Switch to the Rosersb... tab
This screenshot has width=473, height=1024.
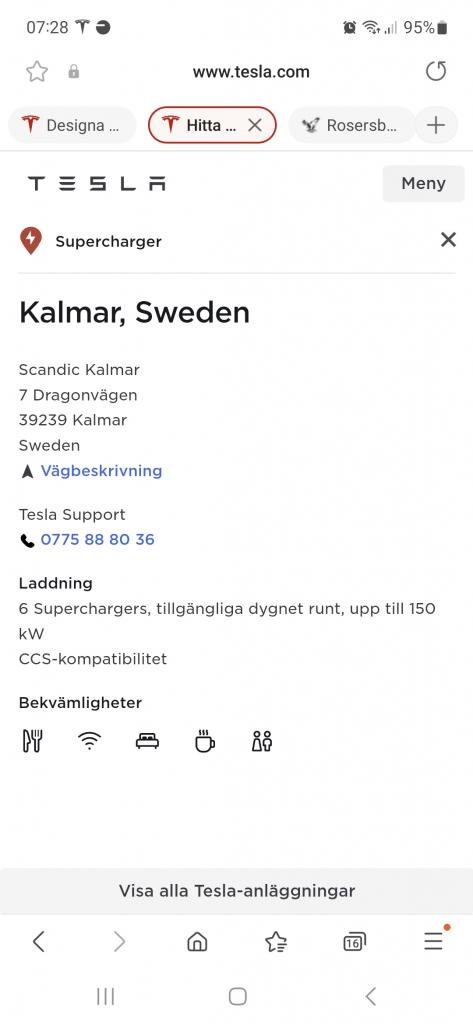click(351, 125)
